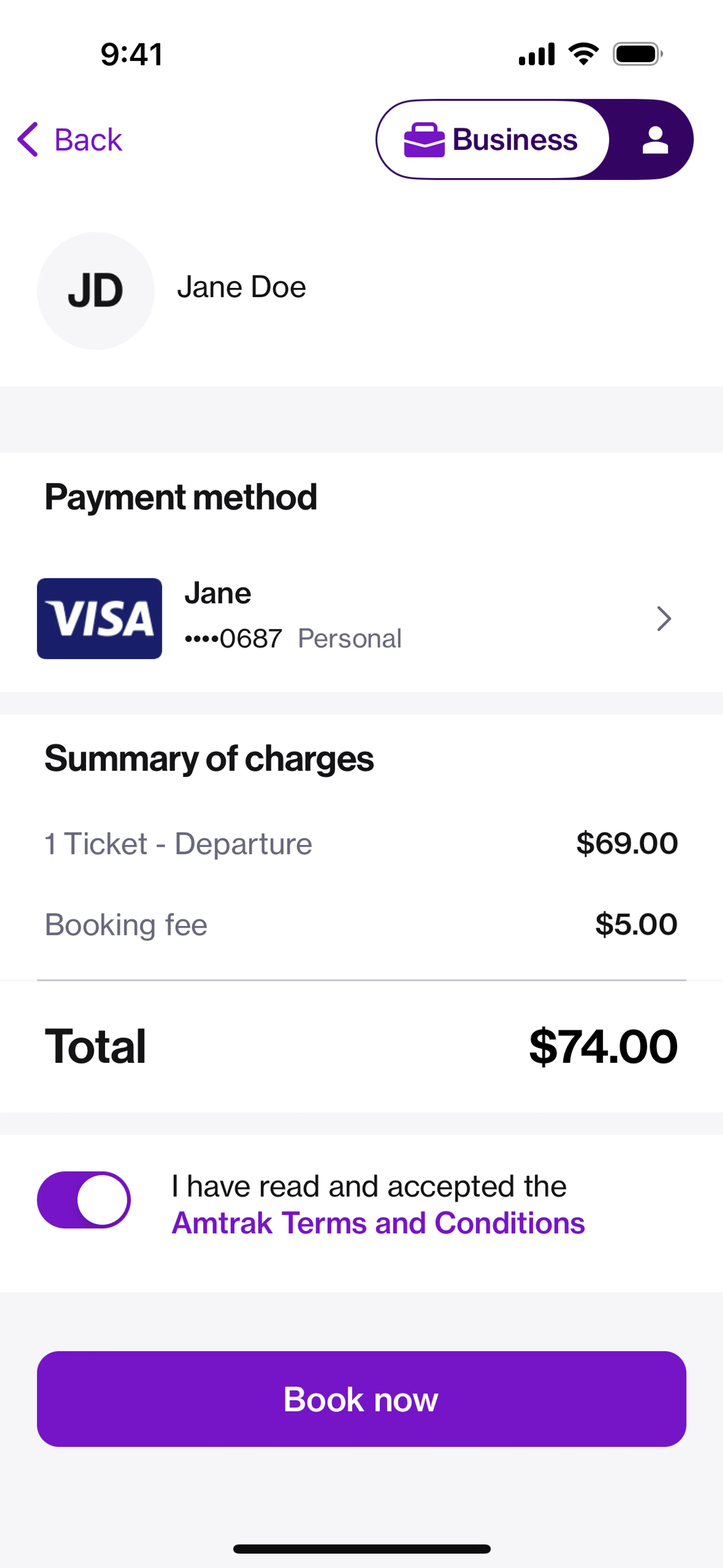Tap the JD avatar circle

96,290
